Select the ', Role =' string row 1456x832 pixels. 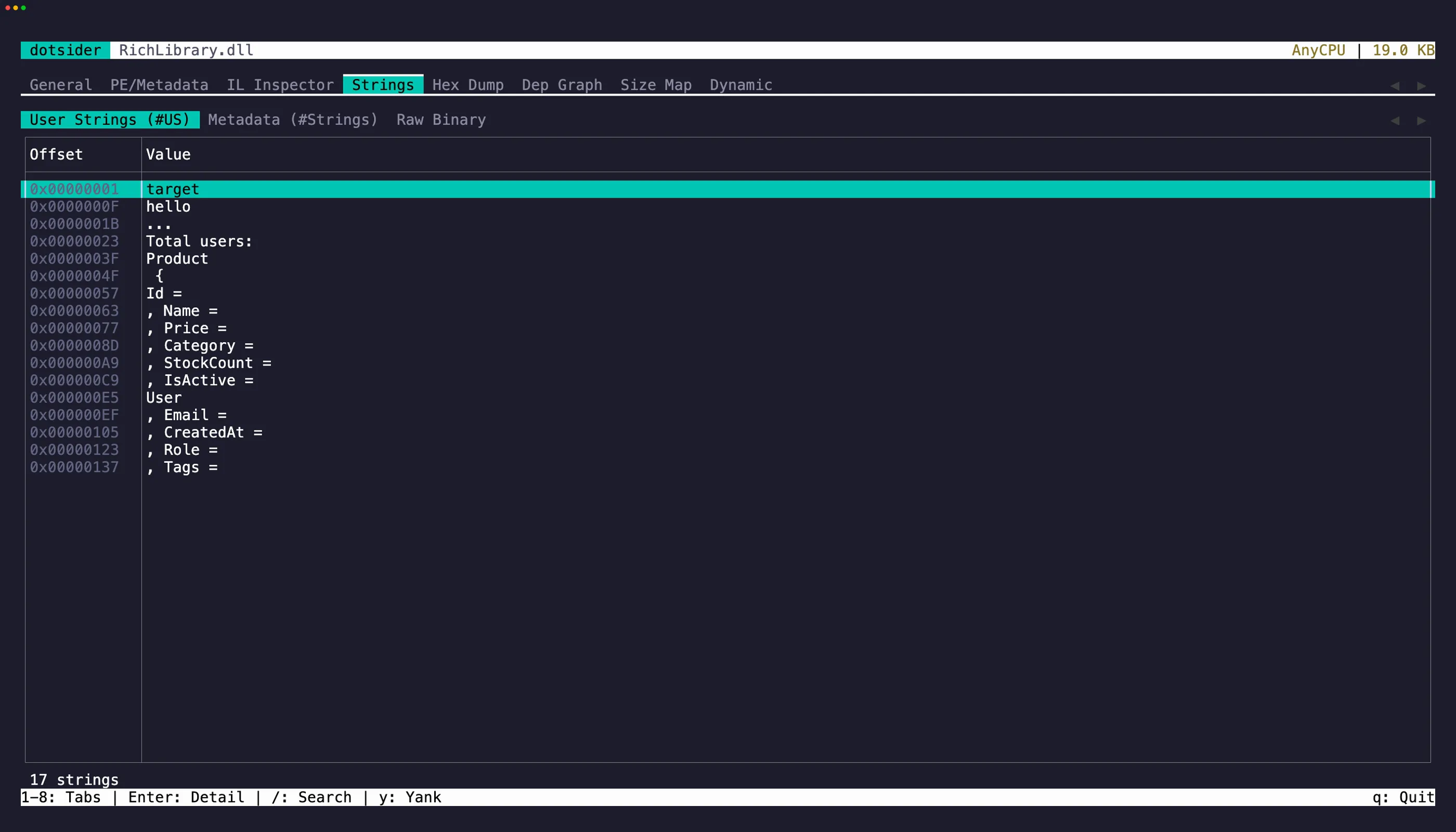(x=727, y=450)
